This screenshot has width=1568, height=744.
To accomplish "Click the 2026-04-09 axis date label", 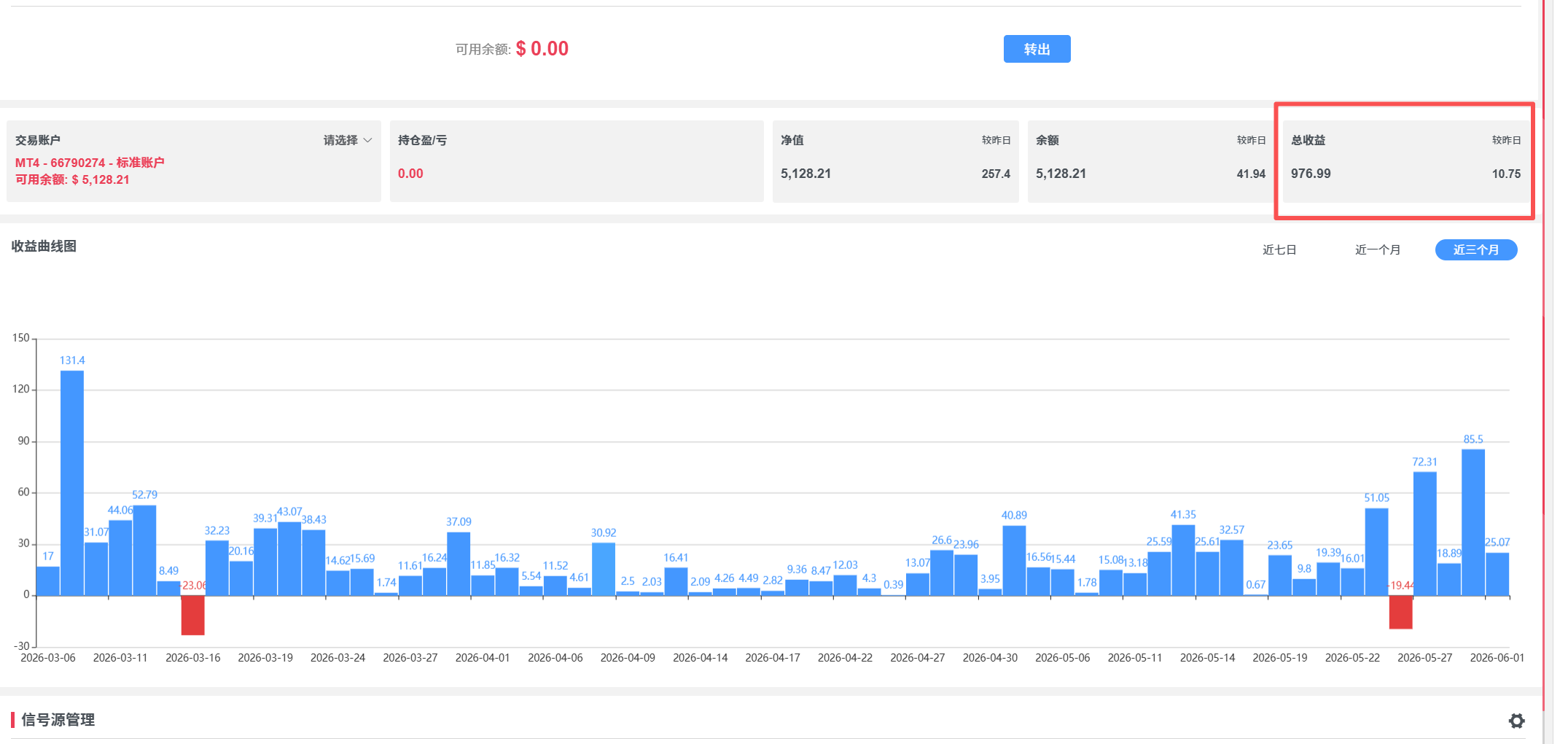I will 628,658.
